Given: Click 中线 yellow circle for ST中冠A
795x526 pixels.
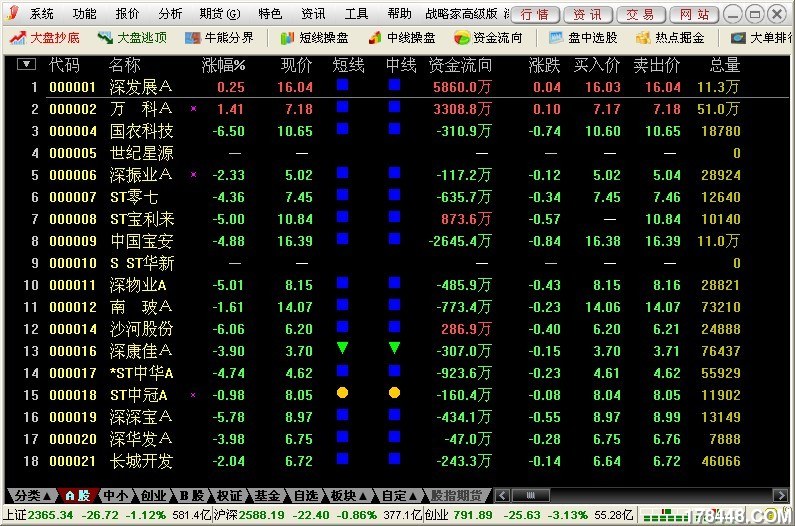Looking at the screenshot, I should [394, 393].
